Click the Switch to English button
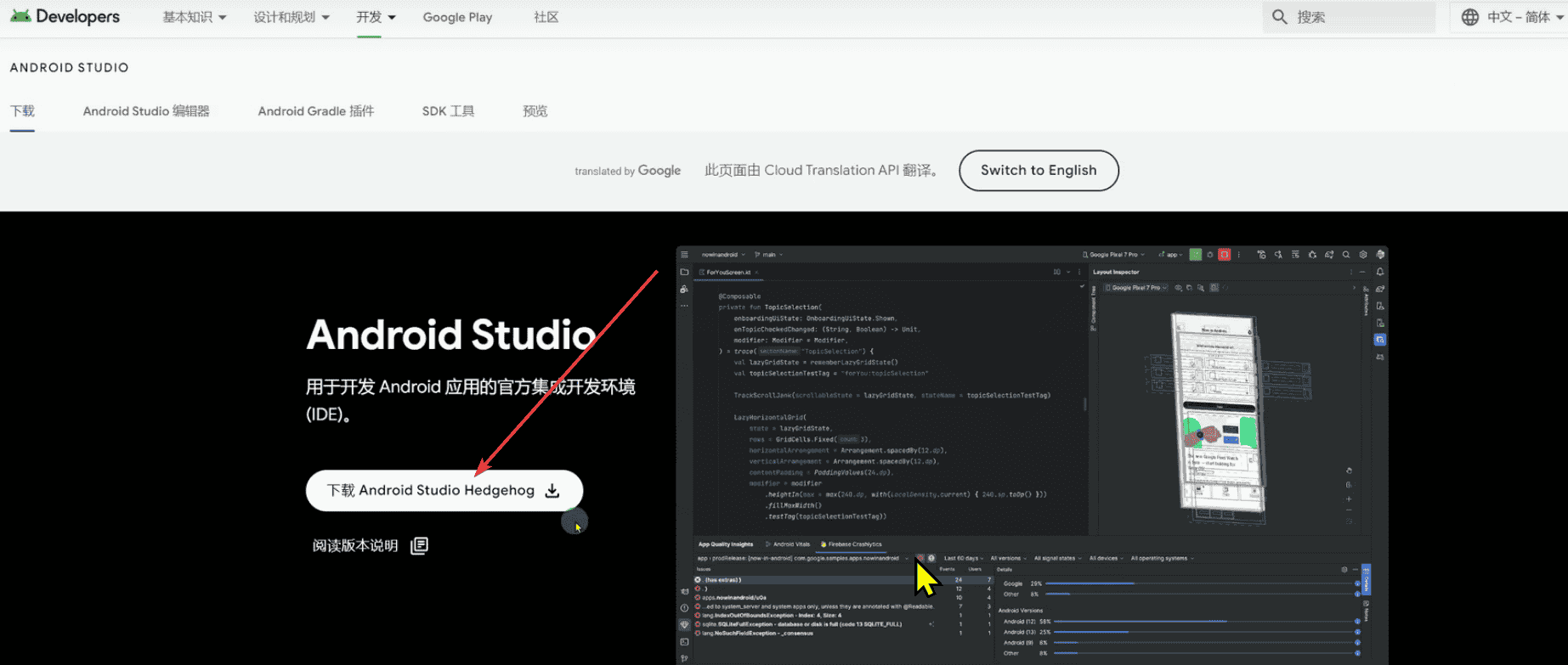Image resolution: width=1568 pixels, height=665 pixels. coord(1039,171)
